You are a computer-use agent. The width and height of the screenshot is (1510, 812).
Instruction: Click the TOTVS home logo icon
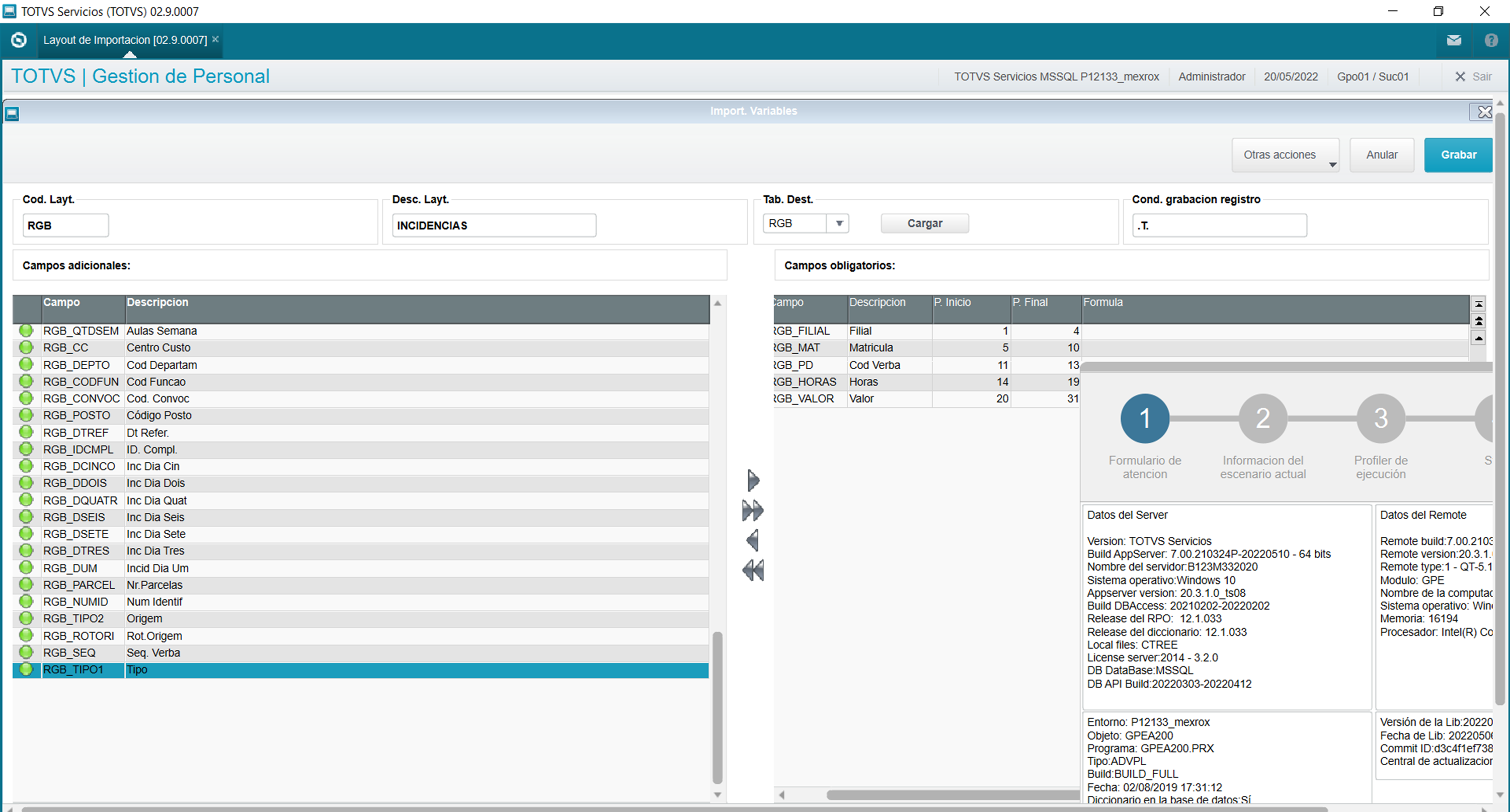click(x=19, y=40)
